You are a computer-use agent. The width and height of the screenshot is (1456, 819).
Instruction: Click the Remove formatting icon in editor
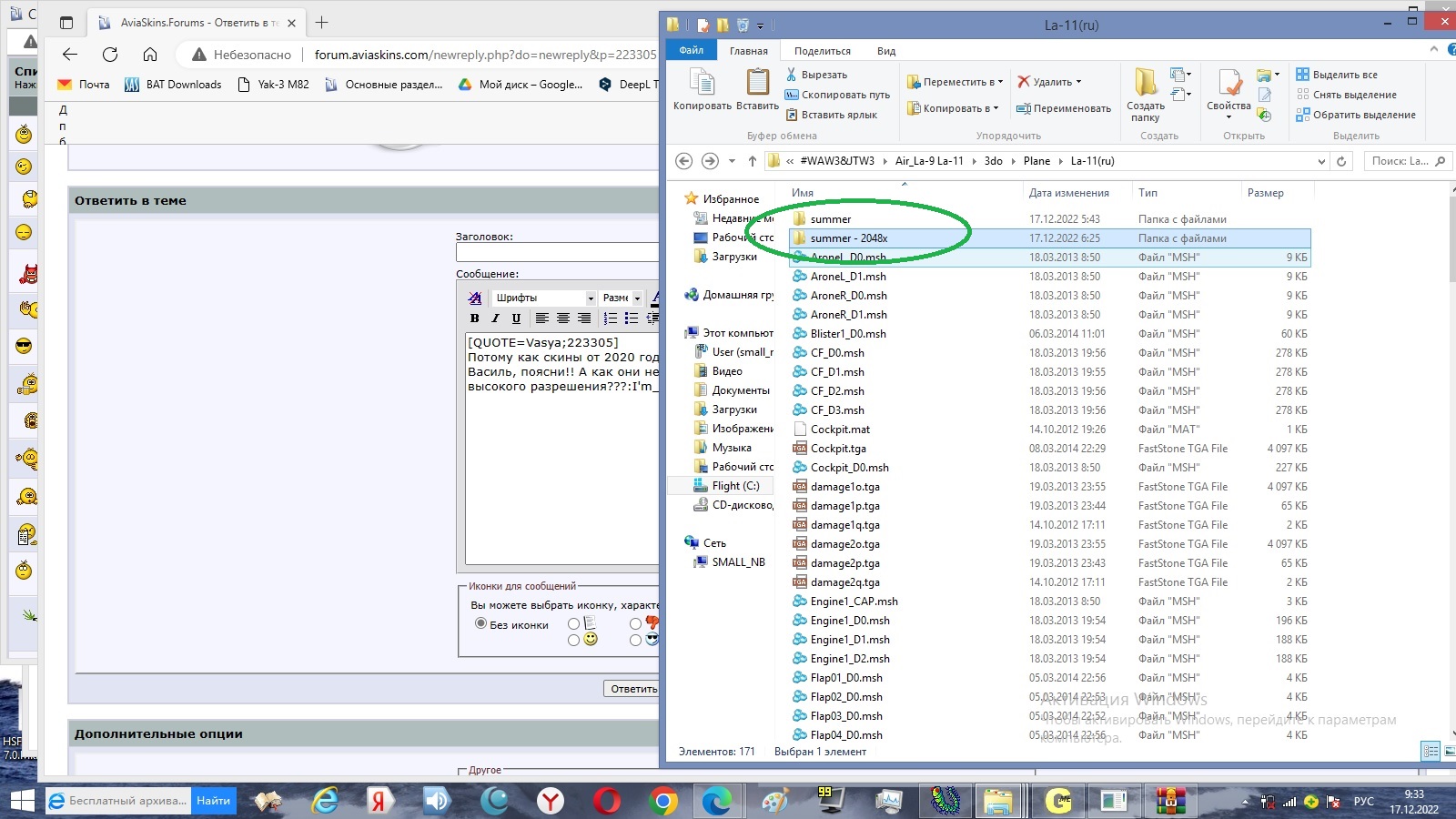pos(475,298)
